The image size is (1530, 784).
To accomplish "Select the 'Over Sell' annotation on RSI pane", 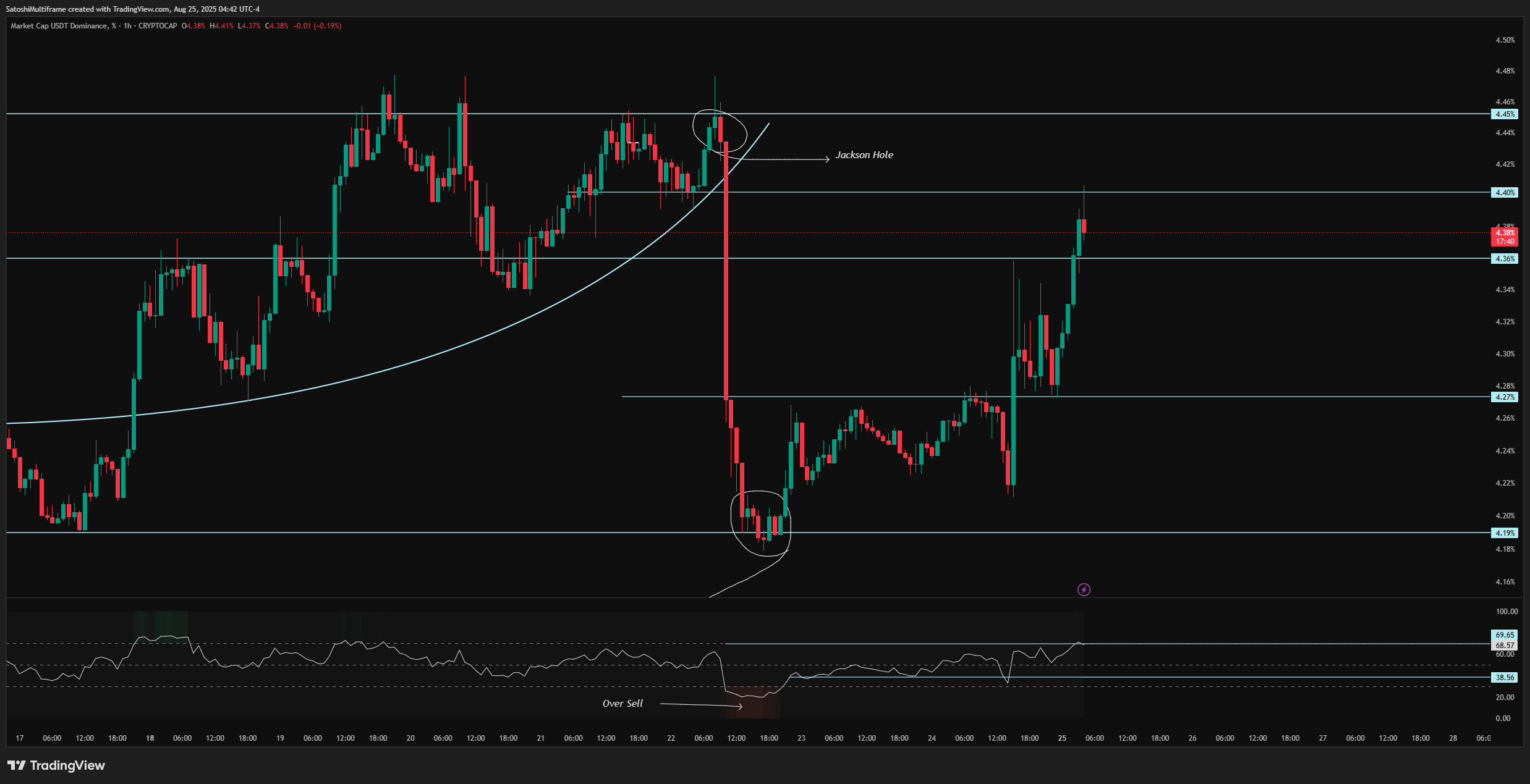I will [623, 704].
